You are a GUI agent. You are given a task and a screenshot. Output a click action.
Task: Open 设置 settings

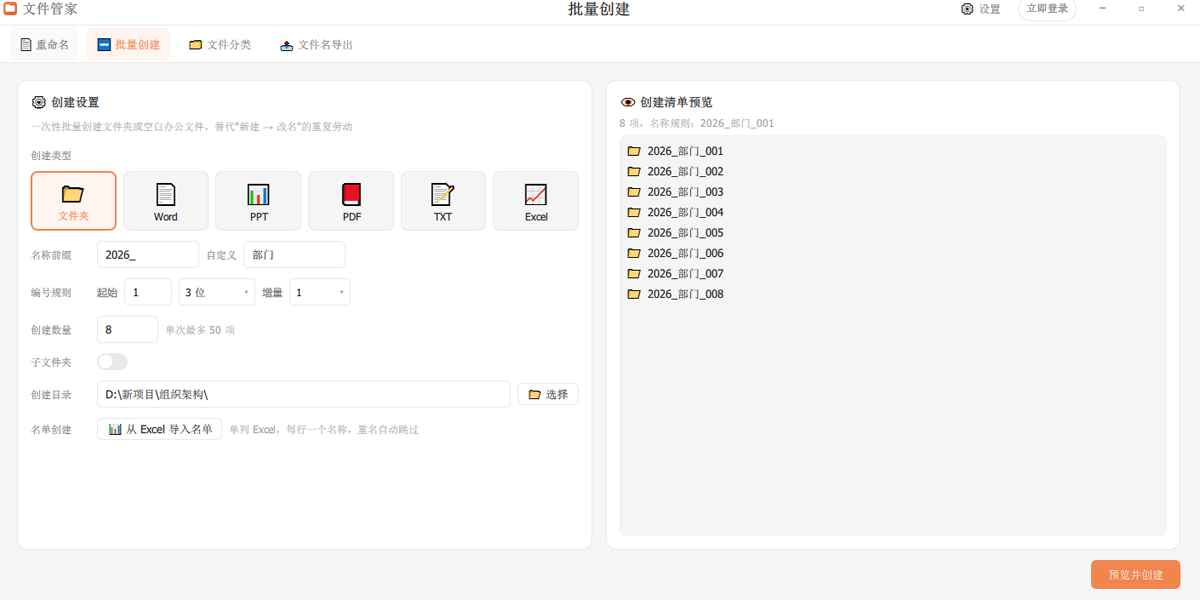click(980, 9)
